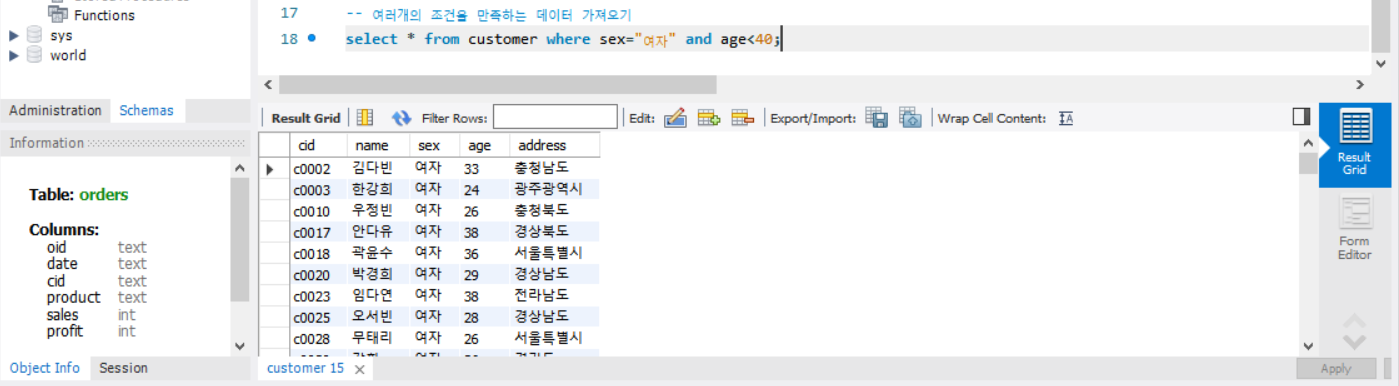Click address 광주광역시 in row c0003
1399x386 pixels.
coord(554,189)
